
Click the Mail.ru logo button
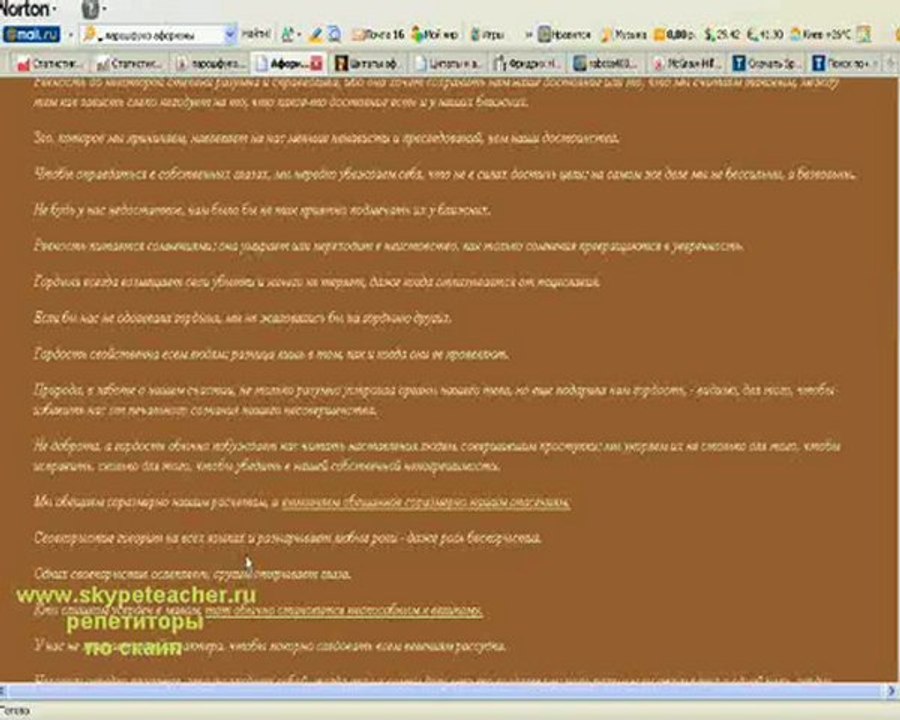(32, 34)
